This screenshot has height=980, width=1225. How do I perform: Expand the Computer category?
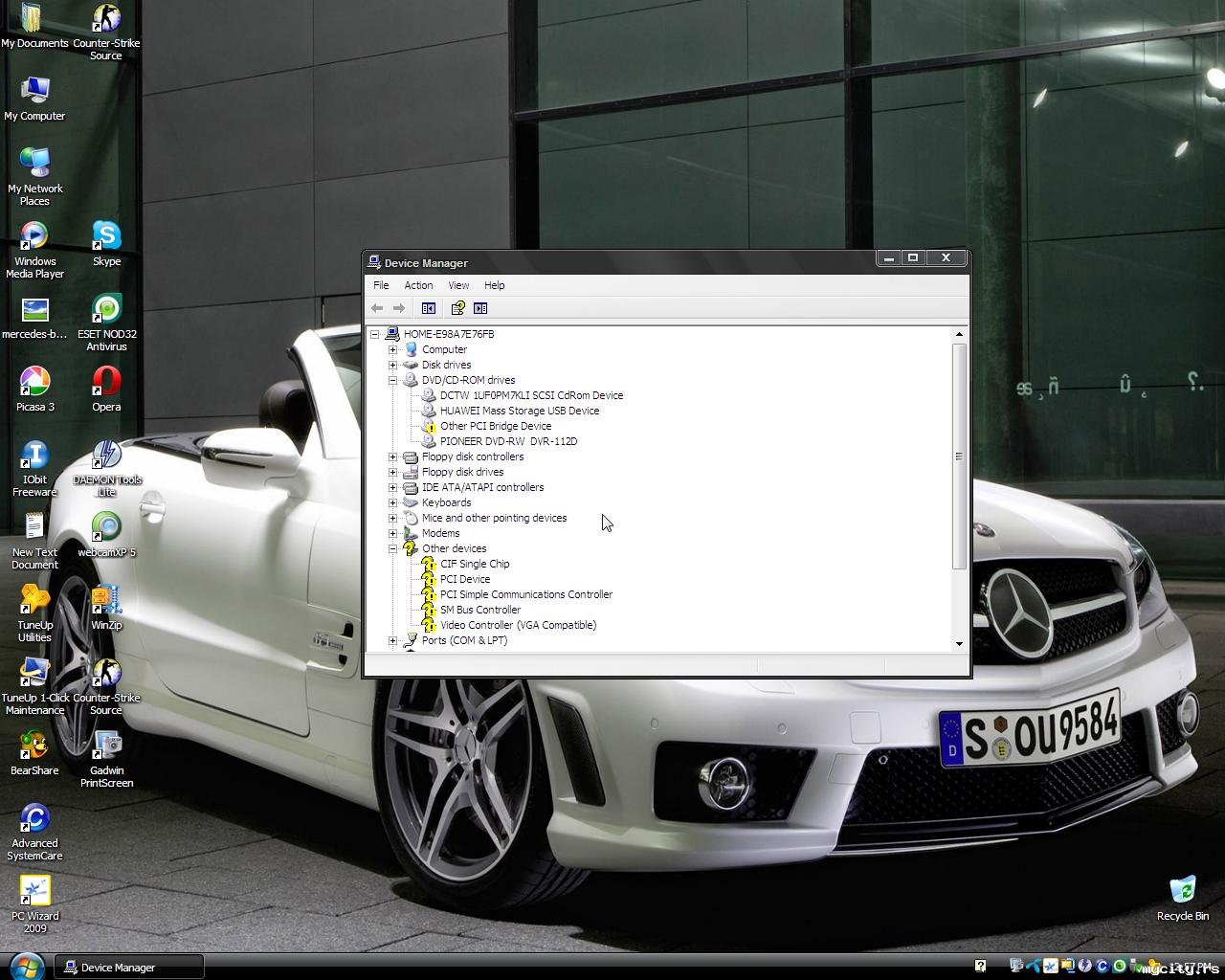(x=392, y=349)
